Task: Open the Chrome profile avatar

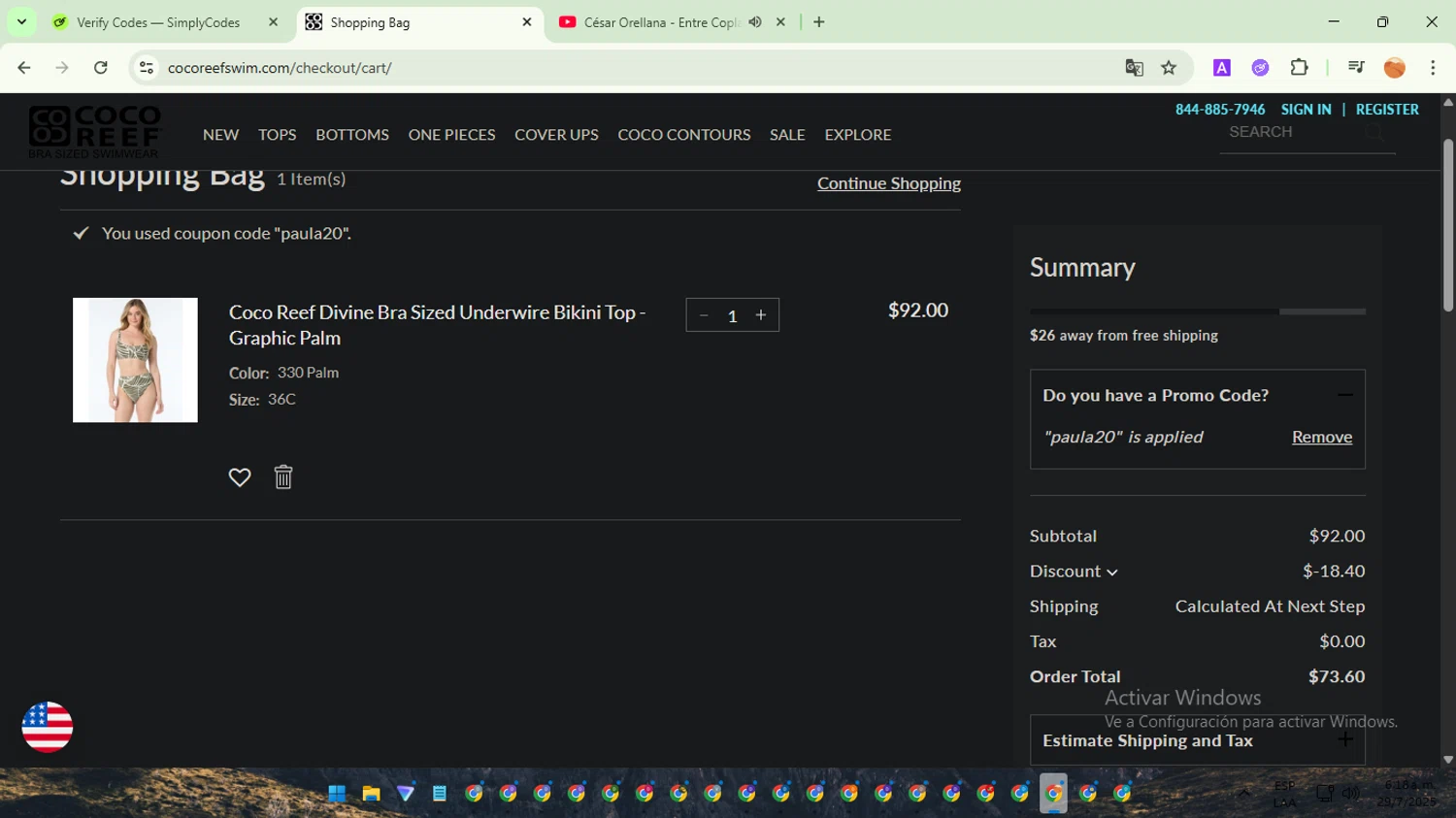Action: [x=1395, y=68]
